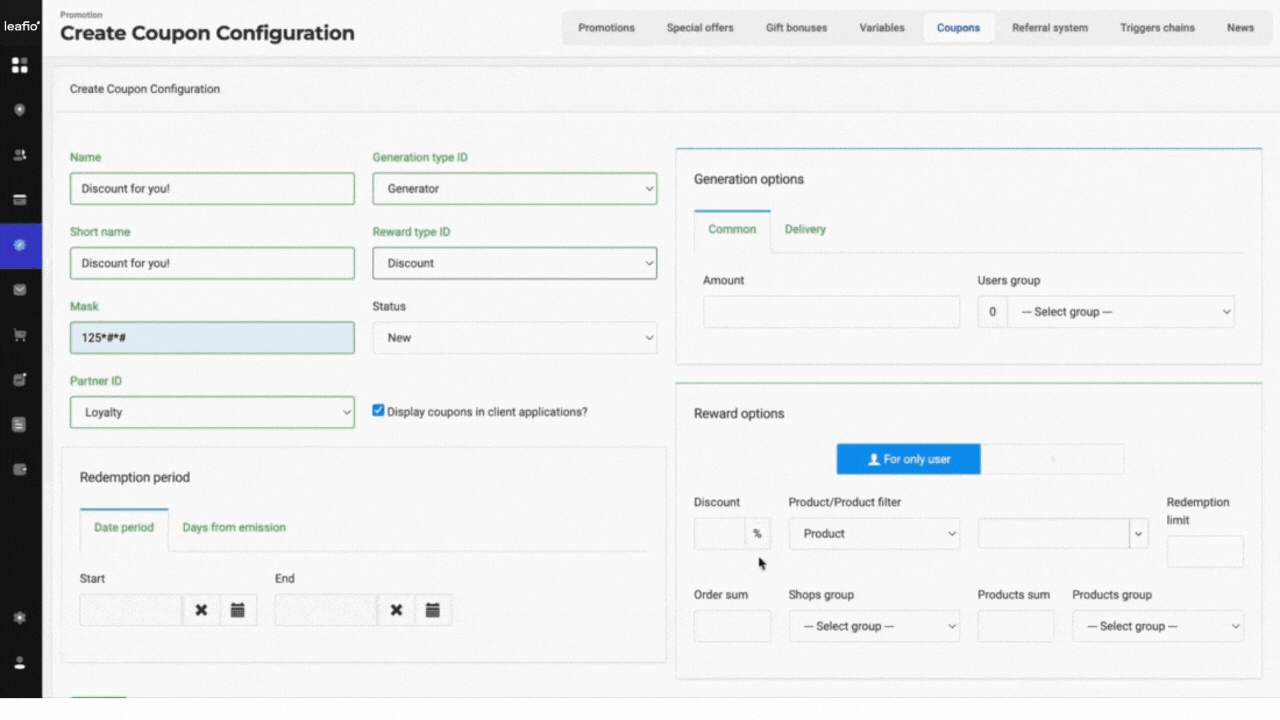Viewport: 1280px width, 720px height.
Task: Clear the Start date with X icon
Action: tap(201, 610)
